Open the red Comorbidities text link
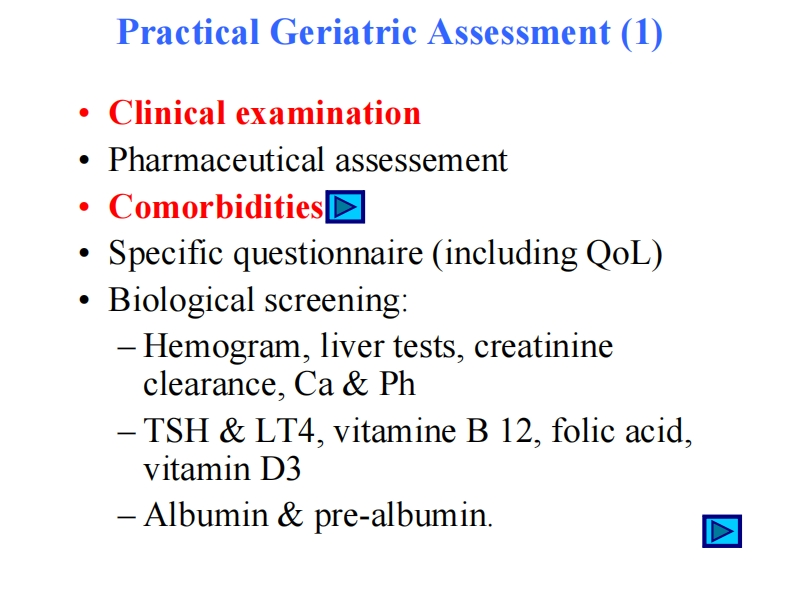 click(x=216, y=207)
